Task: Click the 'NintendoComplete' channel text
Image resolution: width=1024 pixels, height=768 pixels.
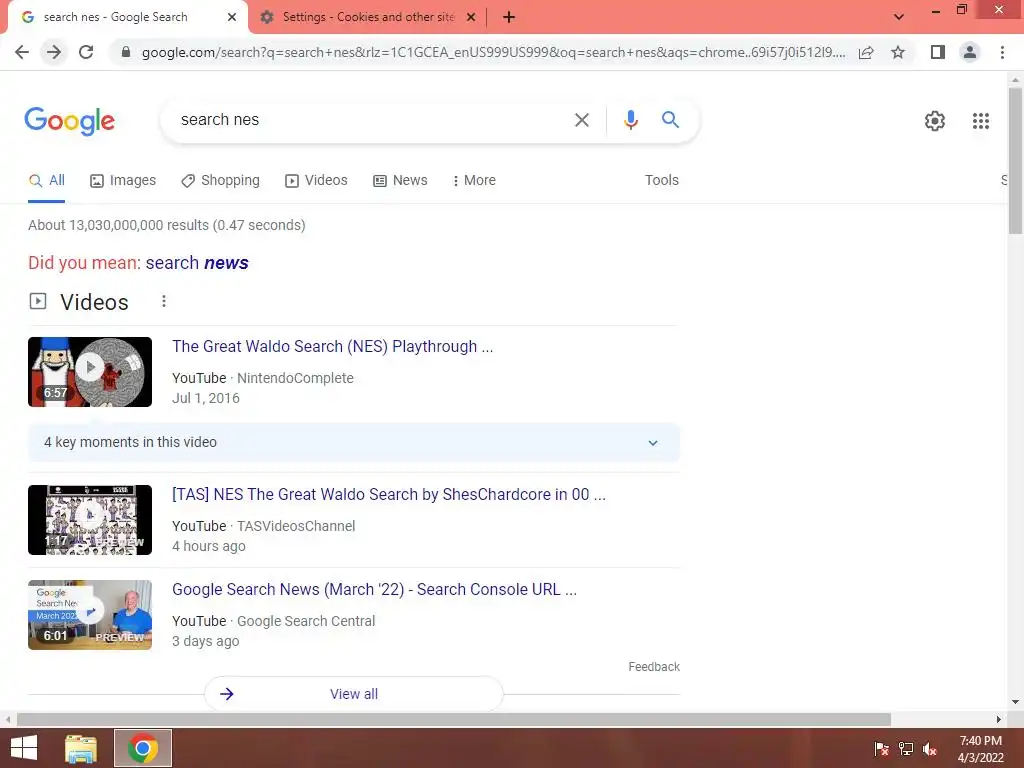Action: coord(295,378)
